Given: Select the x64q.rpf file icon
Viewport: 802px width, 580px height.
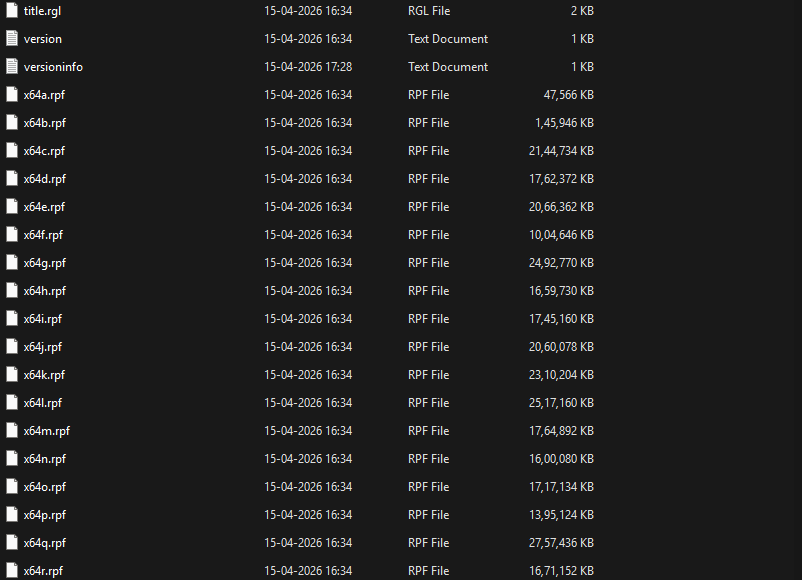Looking at the screenshot, I should pyautogui.click(x=12, y=543).
